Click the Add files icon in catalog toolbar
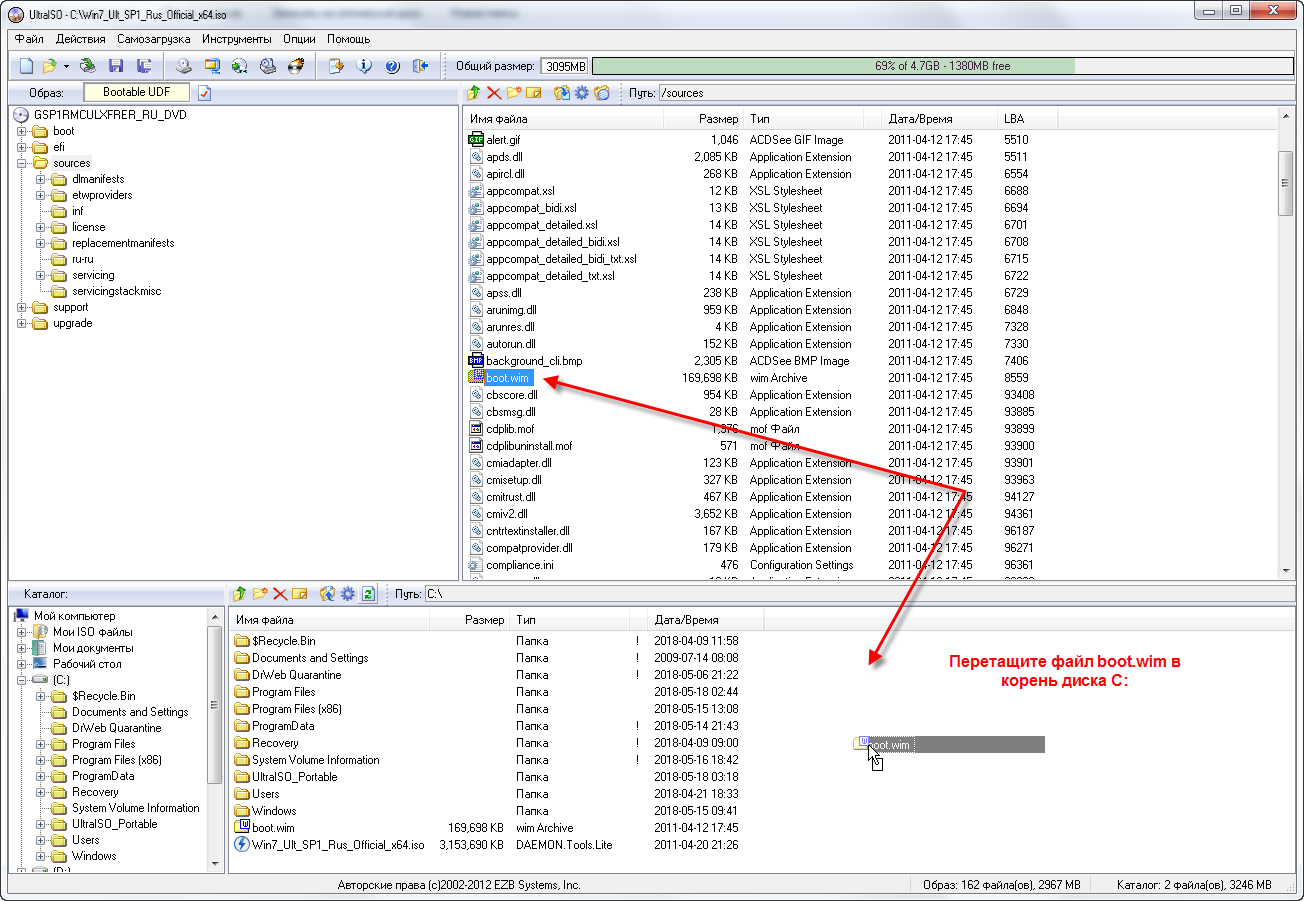The image size is (1304, 901). (327, 594)
